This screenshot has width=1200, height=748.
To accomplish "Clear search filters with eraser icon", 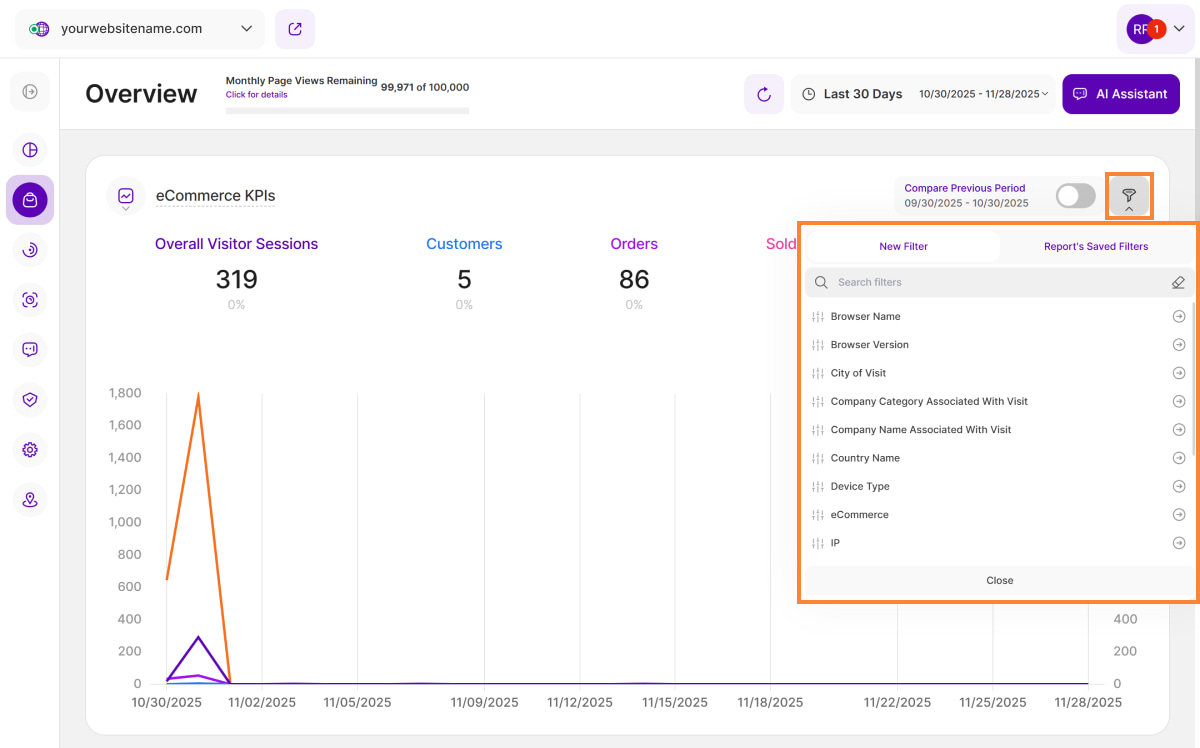I will [x=1178, y=283].
